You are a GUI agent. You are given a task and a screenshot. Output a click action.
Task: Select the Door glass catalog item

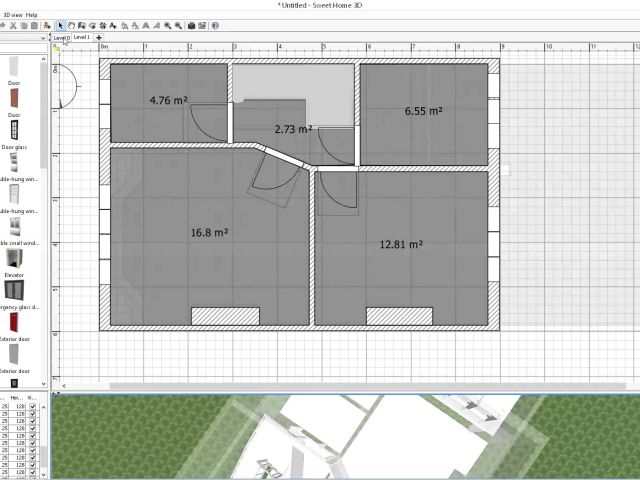(14, 164)
